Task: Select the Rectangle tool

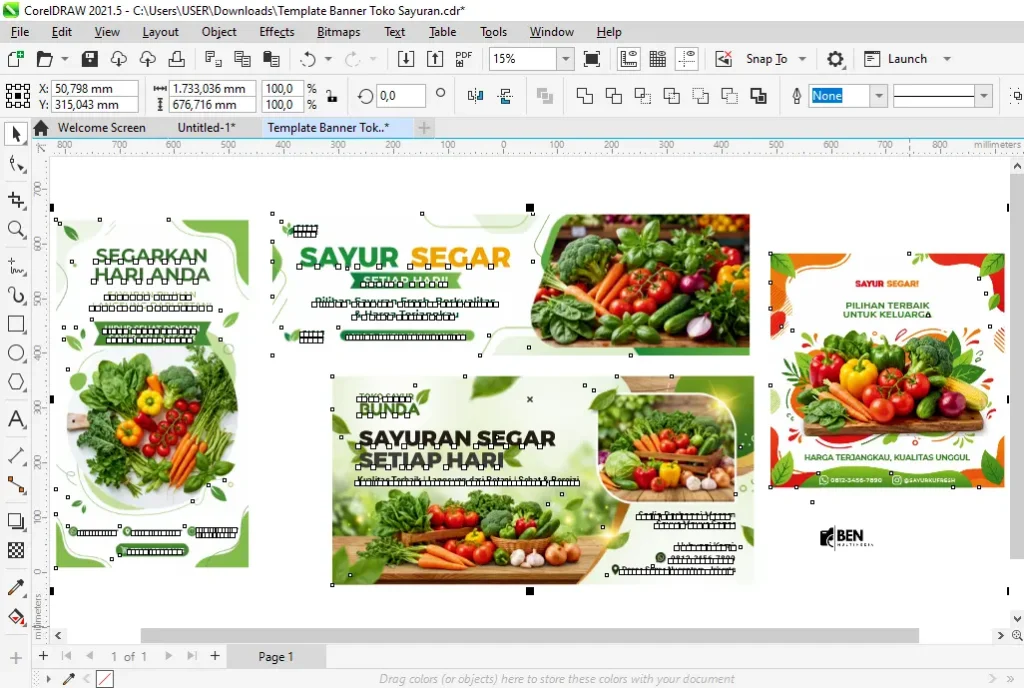Action: [x=16, y=324]
